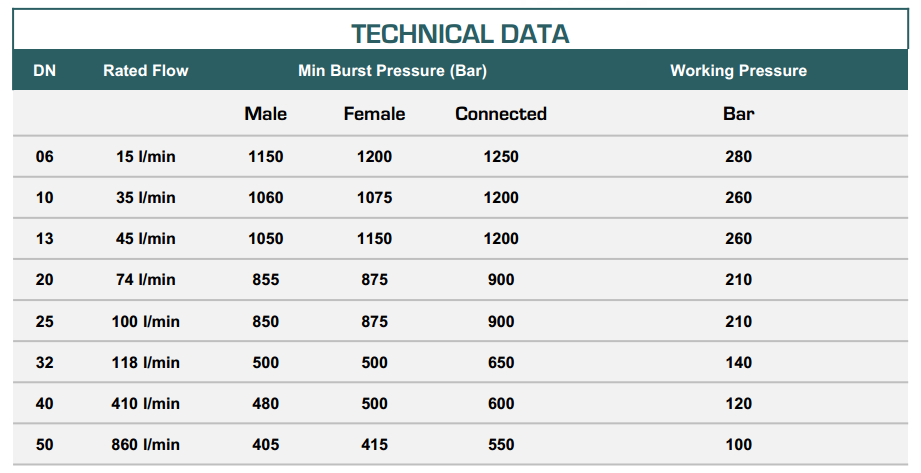Click the Male sub-header
Viewport: 921px width, 473px height.
pyautogui.click(x=265, y=114)
